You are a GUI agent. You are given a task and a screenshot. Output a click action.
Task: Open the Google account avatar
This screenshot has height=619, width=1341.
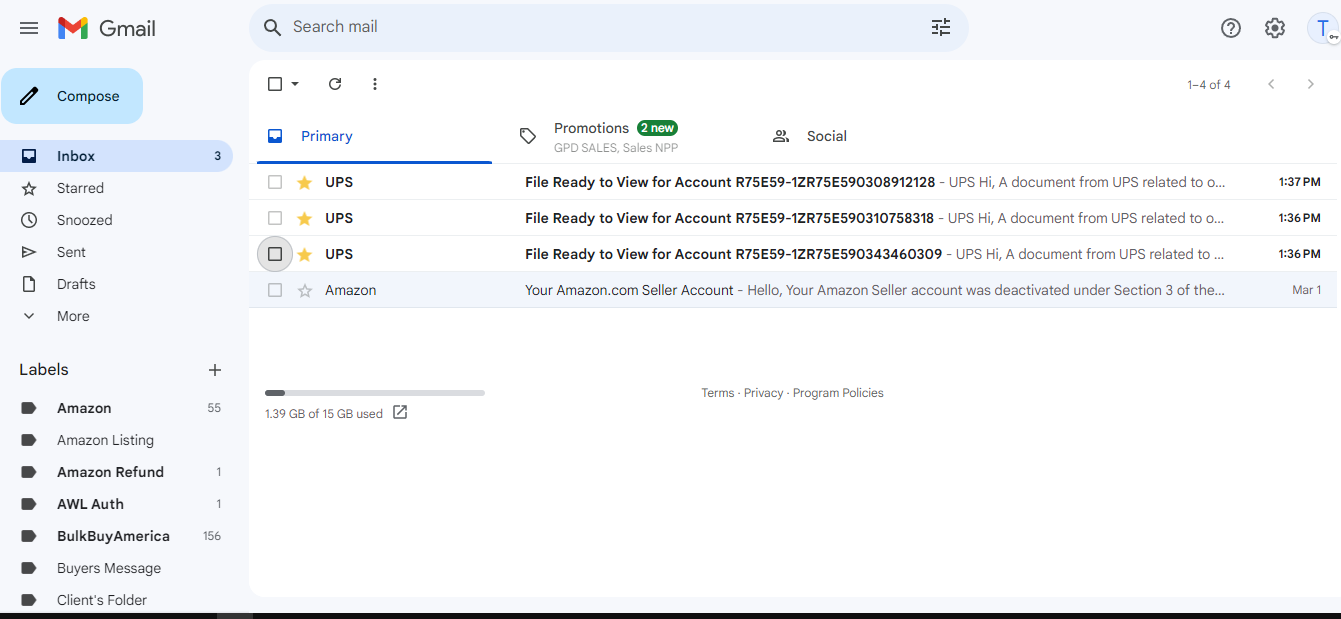pos(1322,28)
